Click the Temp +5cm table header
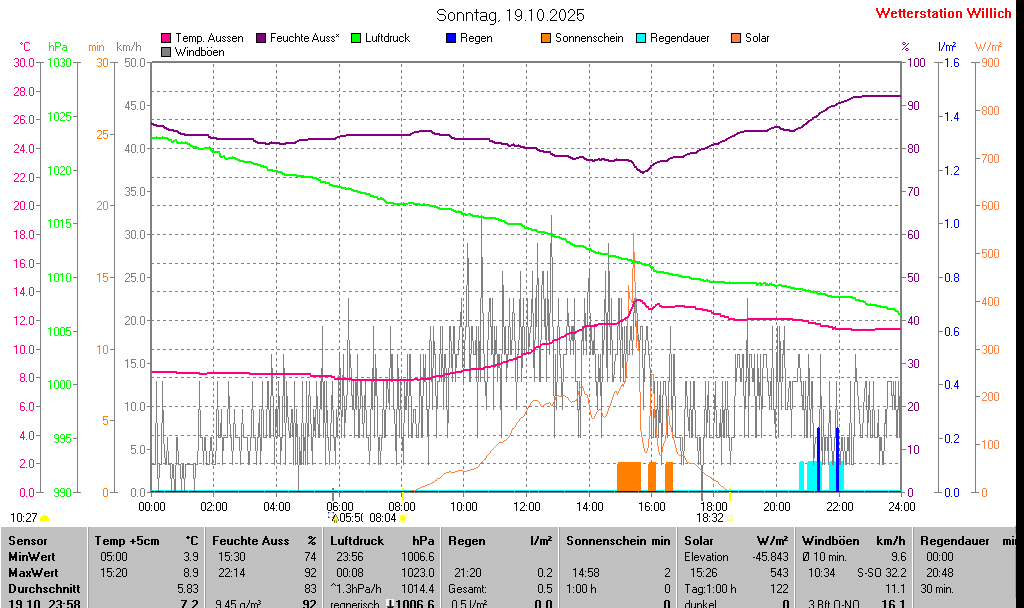This screenshot has height=608, width=1024. point(145,541)
